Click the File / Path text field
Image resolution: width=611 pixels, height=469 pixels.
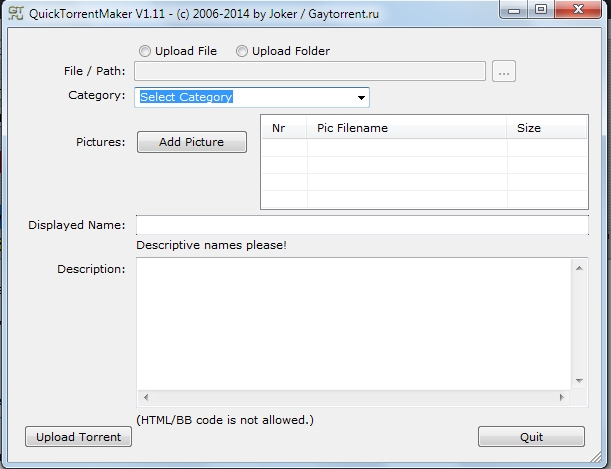[x=310, y=71]
